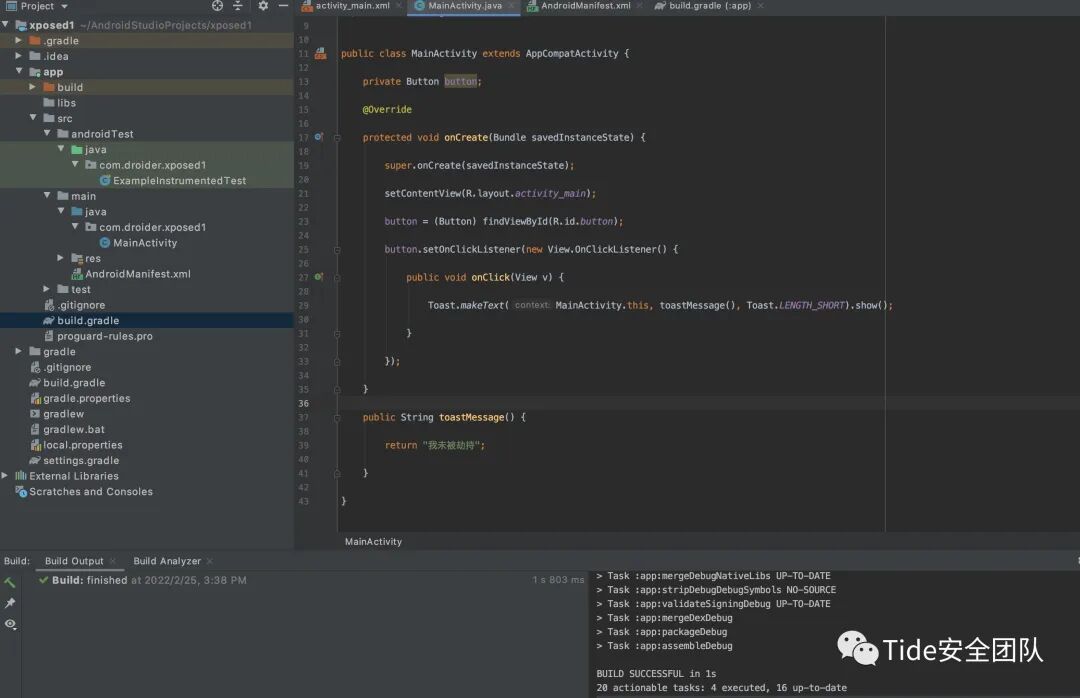The width and height of the screenshot is (1080, 698).
Task: Select the 'Build: finished' result row
Action: point(311,580)
